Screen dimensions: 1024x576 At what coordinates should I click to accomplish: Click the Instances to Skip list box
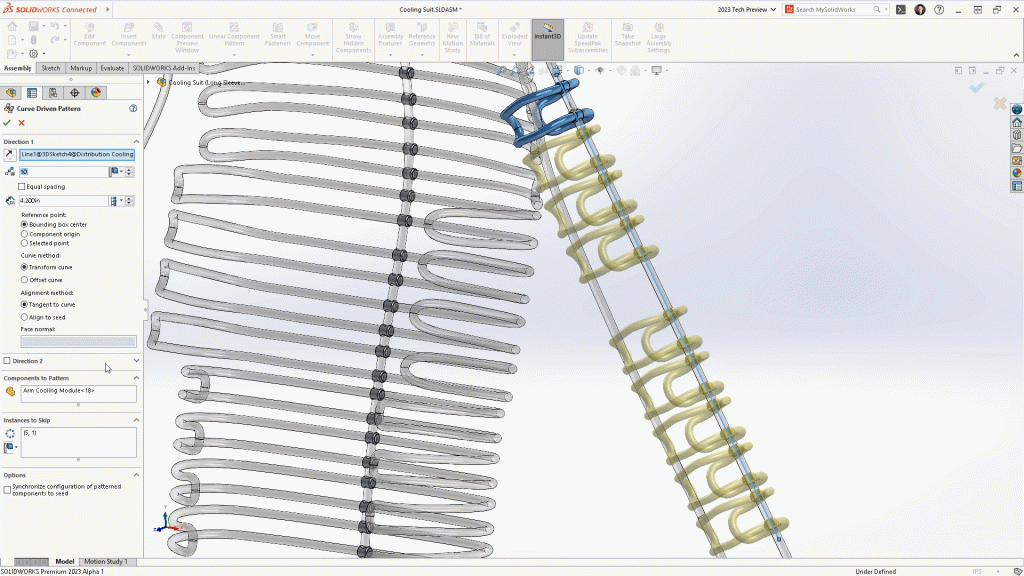tap(78, 442)
